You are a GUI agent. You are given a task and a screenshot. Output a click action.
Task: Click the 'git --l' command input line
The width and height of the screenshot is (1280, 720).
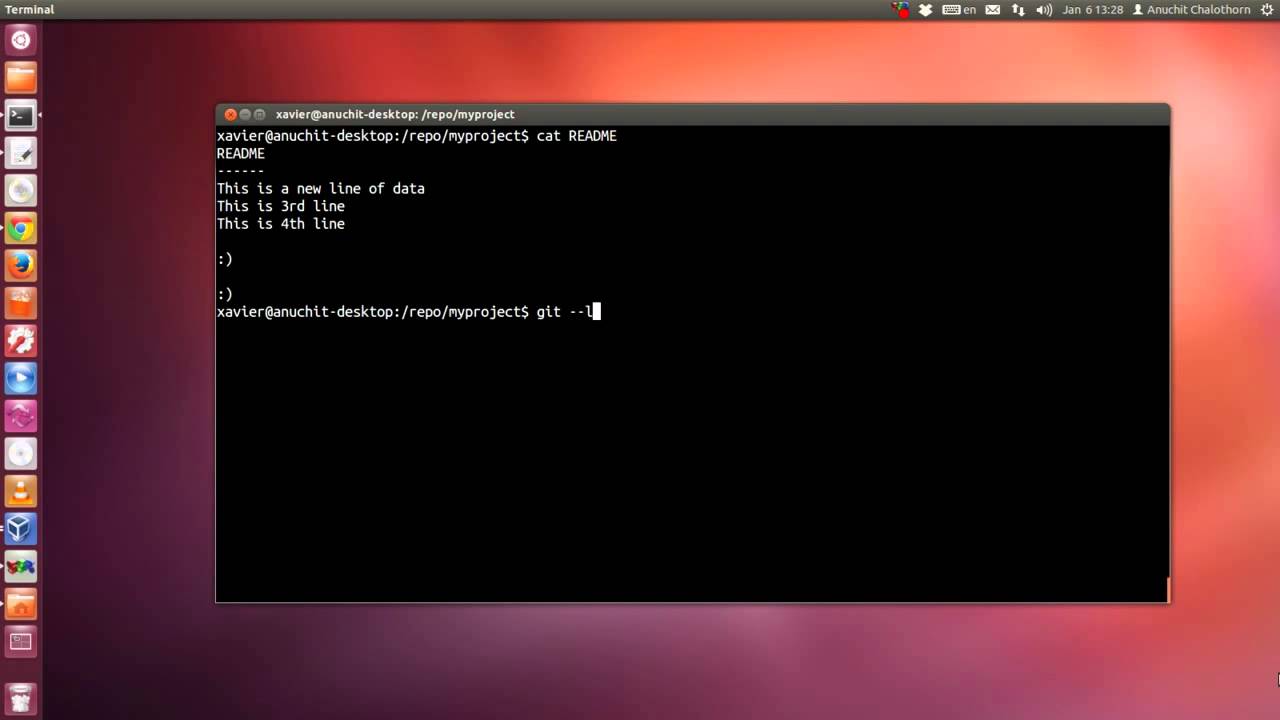point(408,312)
